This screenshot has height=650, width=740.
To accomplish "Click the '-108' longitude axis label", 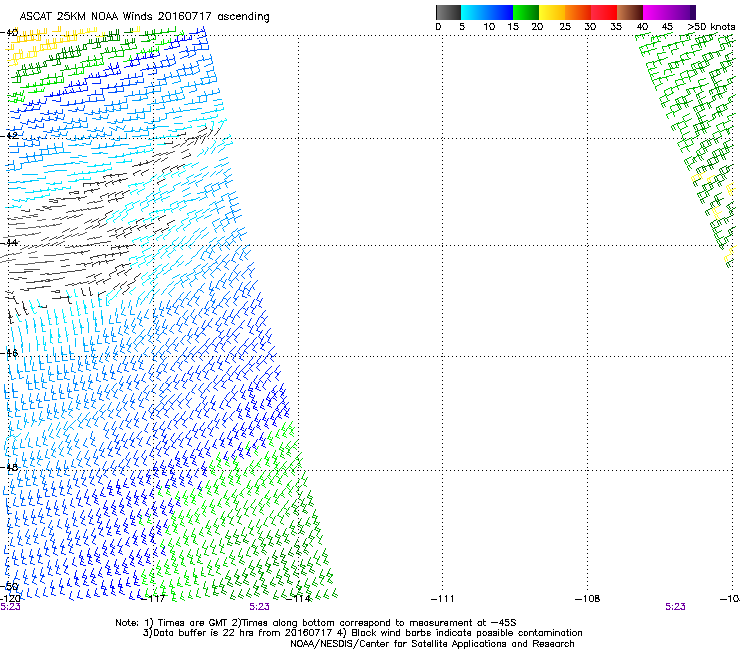I will coord(588,599).
